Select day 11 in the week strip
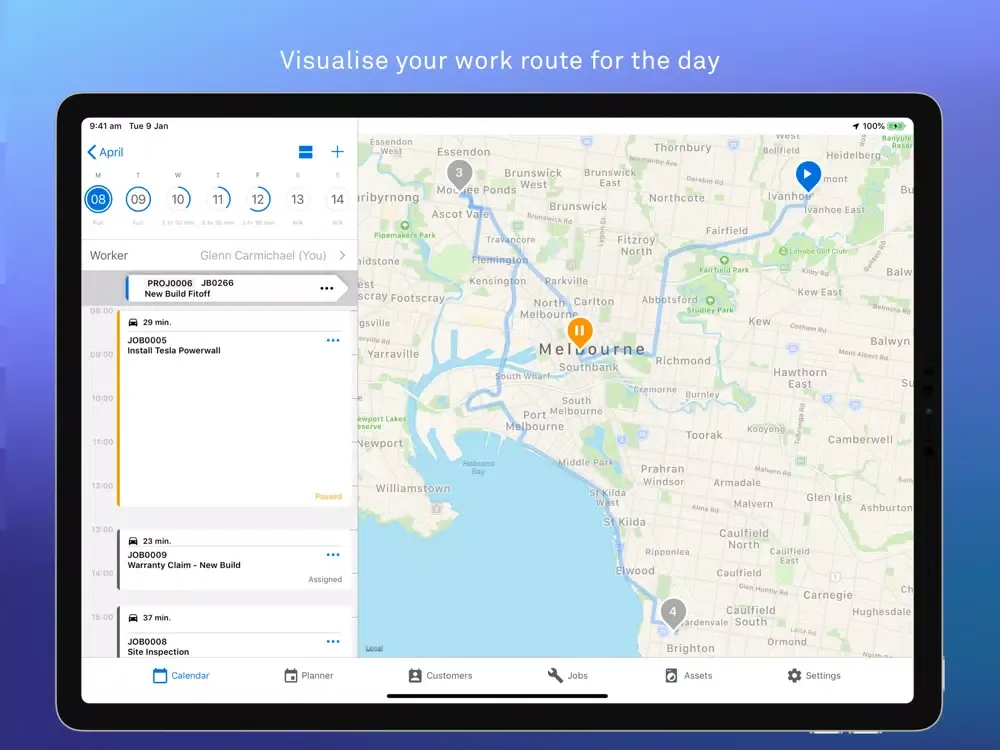1000x750 pixels. tap(218, 199)
